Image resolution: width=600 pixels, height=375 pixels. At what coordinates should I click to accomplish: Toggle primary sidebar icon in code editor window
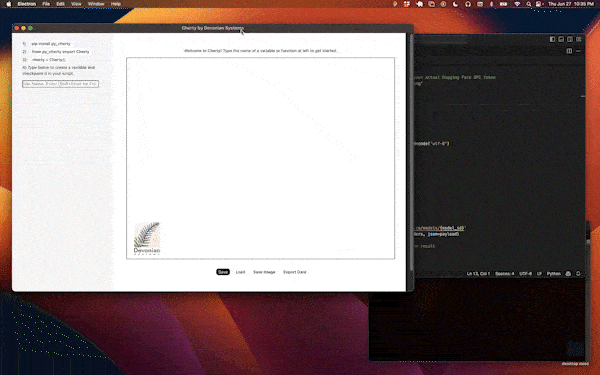coord(552,39)
